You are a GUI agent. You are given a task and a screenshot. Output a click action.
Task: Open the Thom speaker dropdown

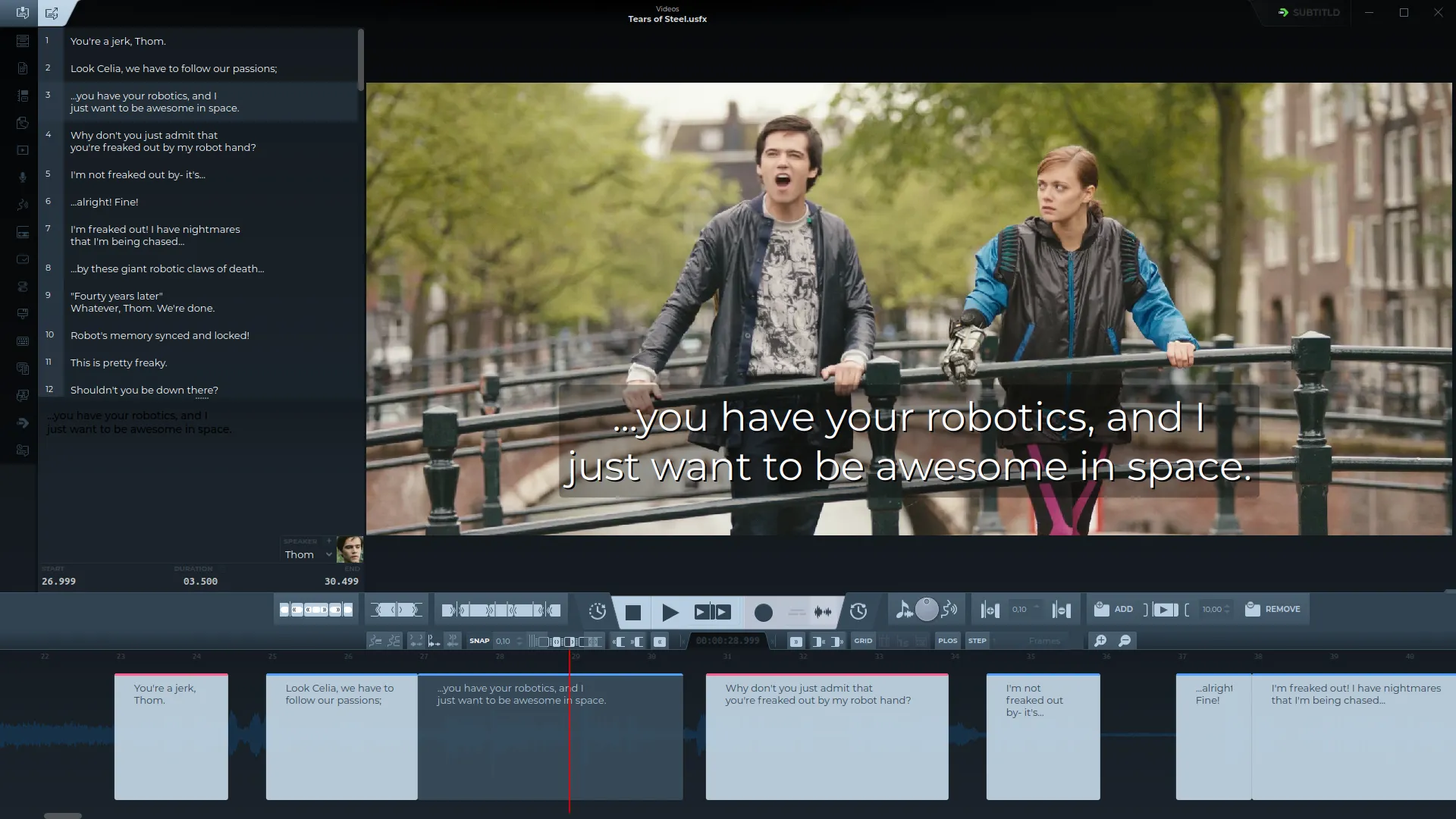308,554
